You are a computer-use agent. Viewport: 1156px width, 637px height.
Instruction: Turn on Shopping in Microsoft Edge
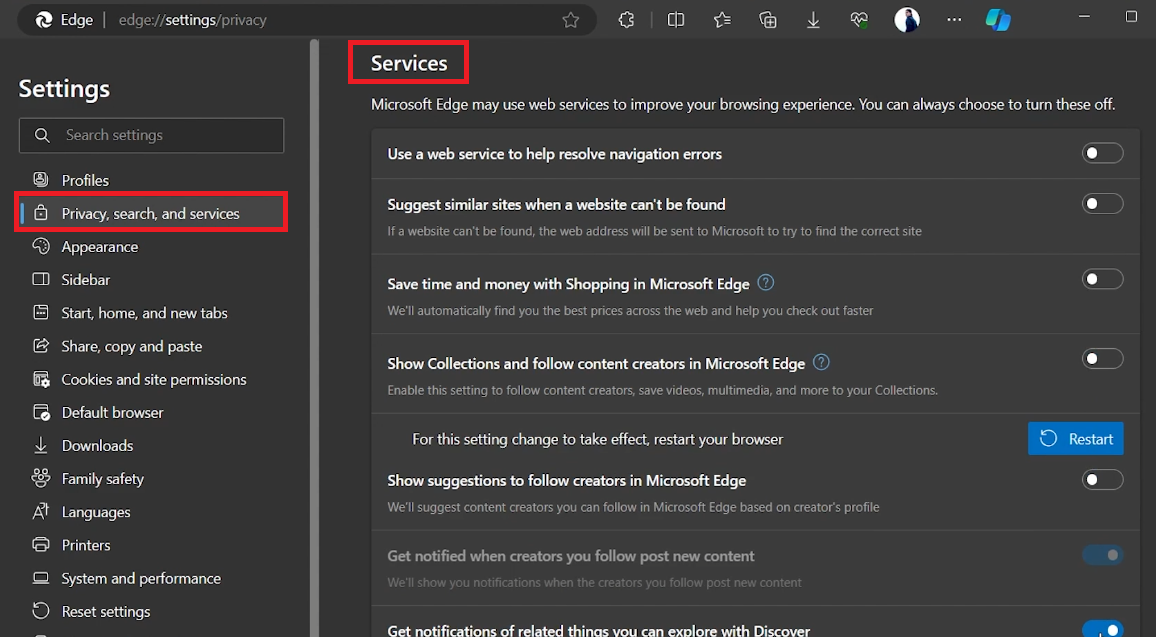tap(1102, 280)
